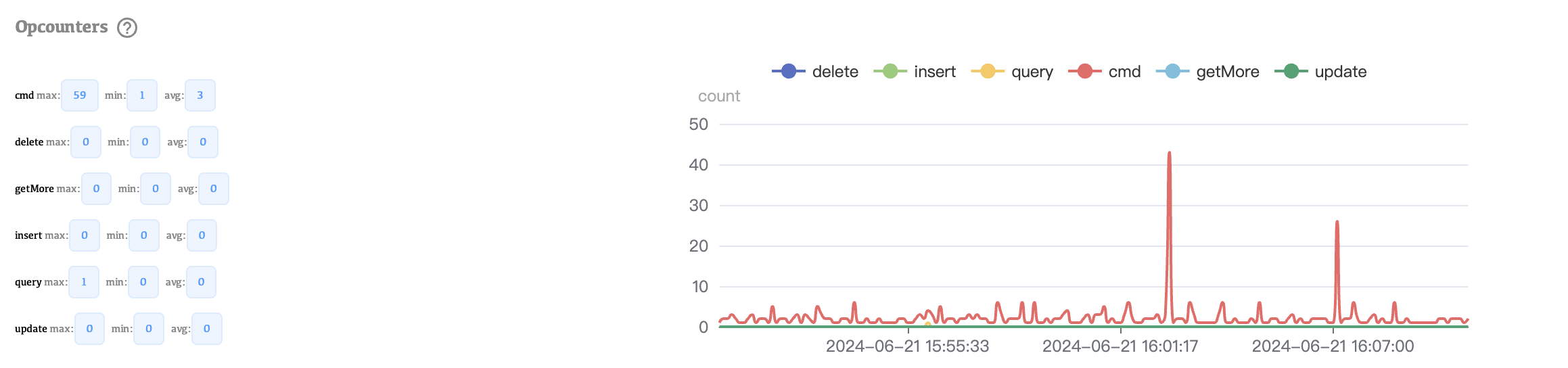Toggle getMore series legend entry
Viewport: 1568px width, 368px height.
click(x=1208, y=72)
